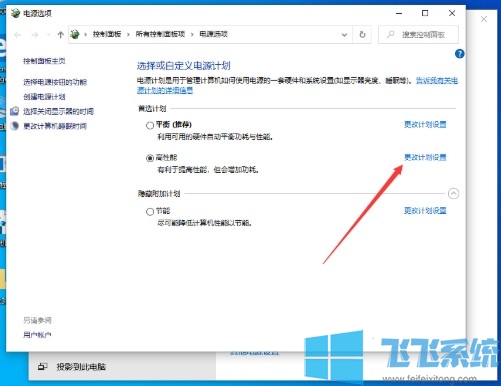Collapse the 隐藏附加计划 section

[x=453, y=193]
